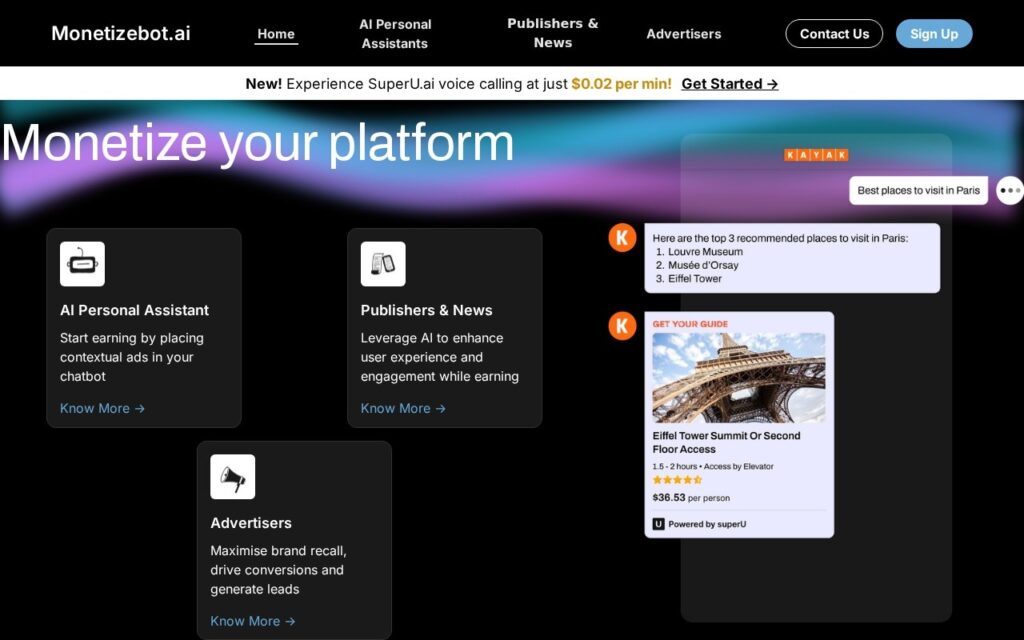Go to AI Personal Assistants page
The image size is (1024, 640).
click(x=395, y=34)
